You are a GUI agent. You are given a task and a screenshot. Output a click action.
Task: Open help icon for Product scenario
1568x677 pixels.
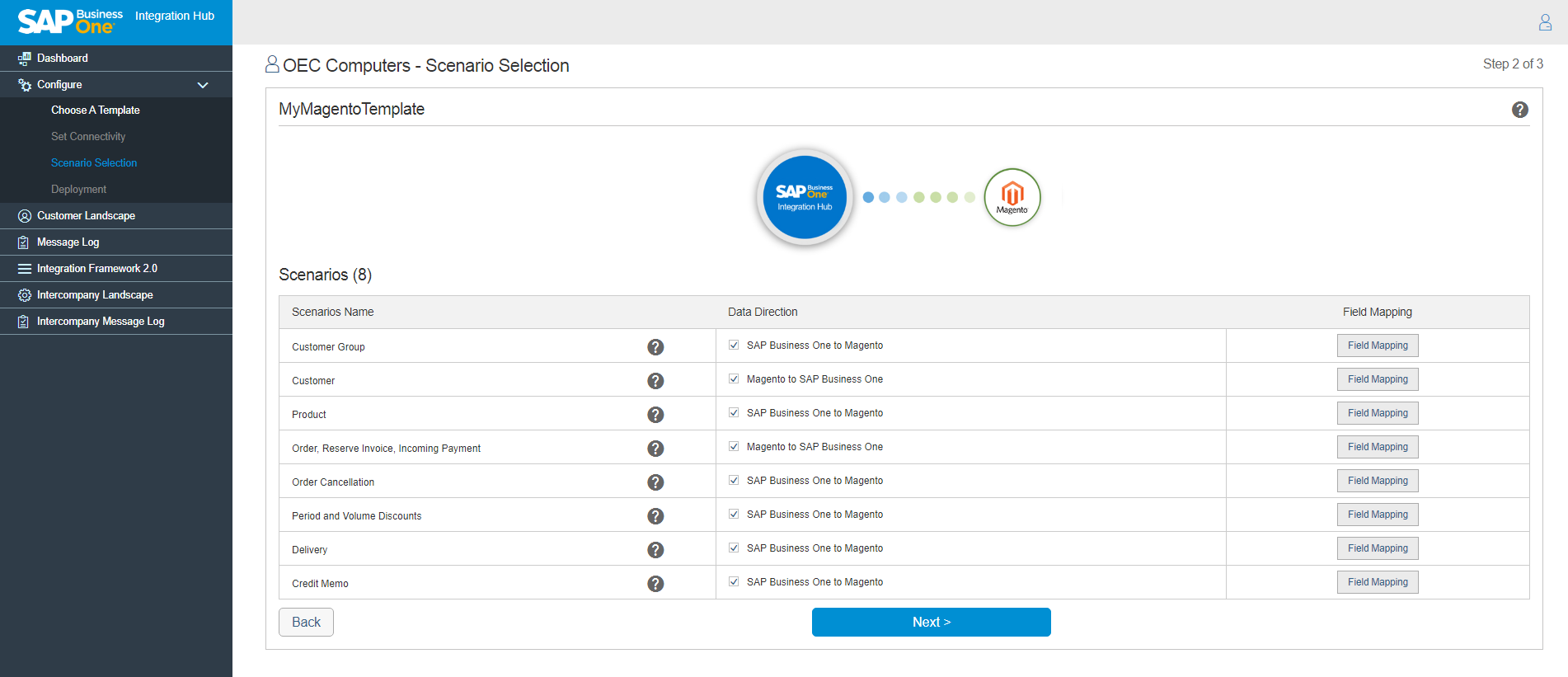[x=655, y=415]
